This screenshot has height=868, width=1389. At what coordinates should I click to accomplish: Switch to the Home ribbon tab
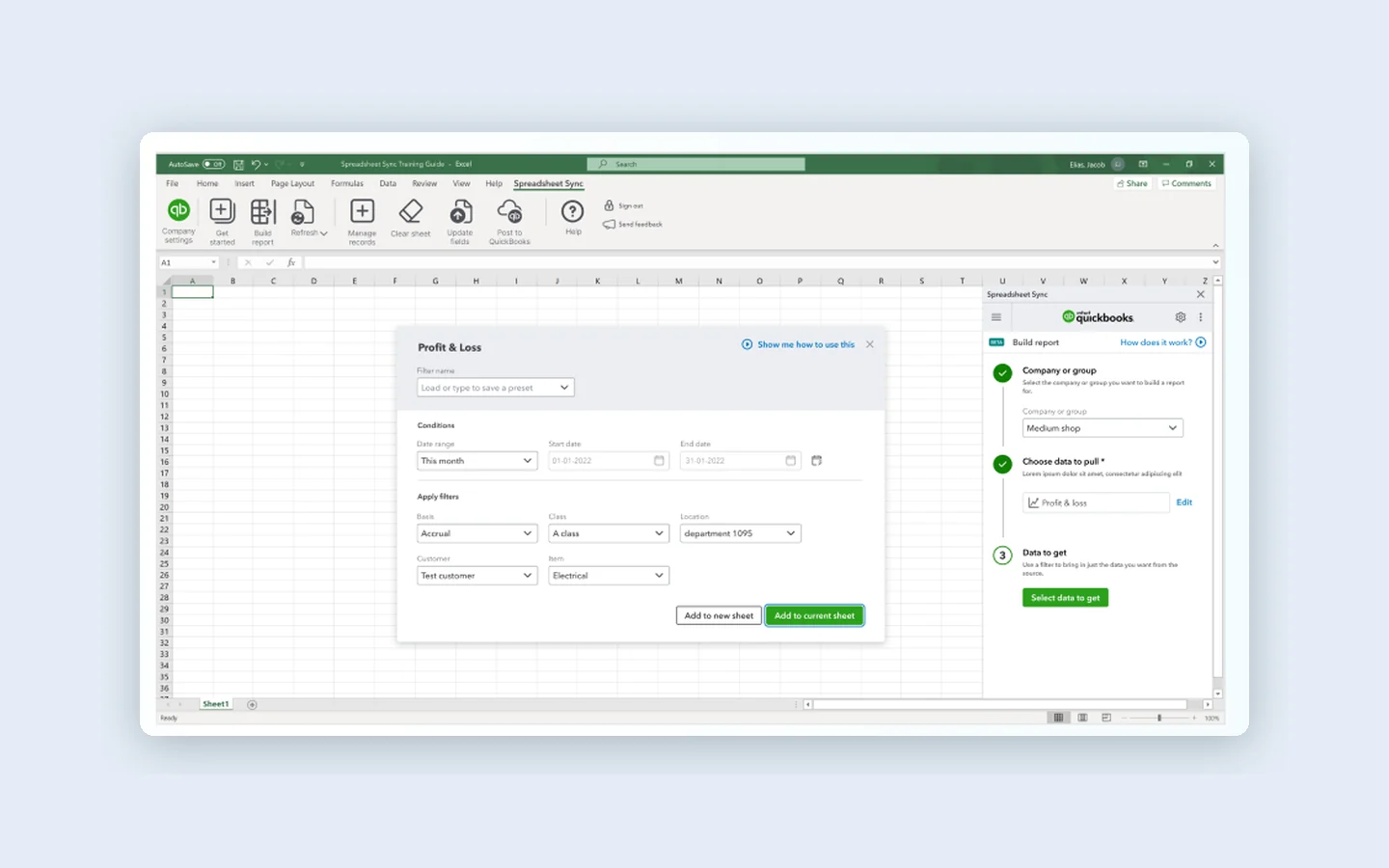(x=207, y=183)
